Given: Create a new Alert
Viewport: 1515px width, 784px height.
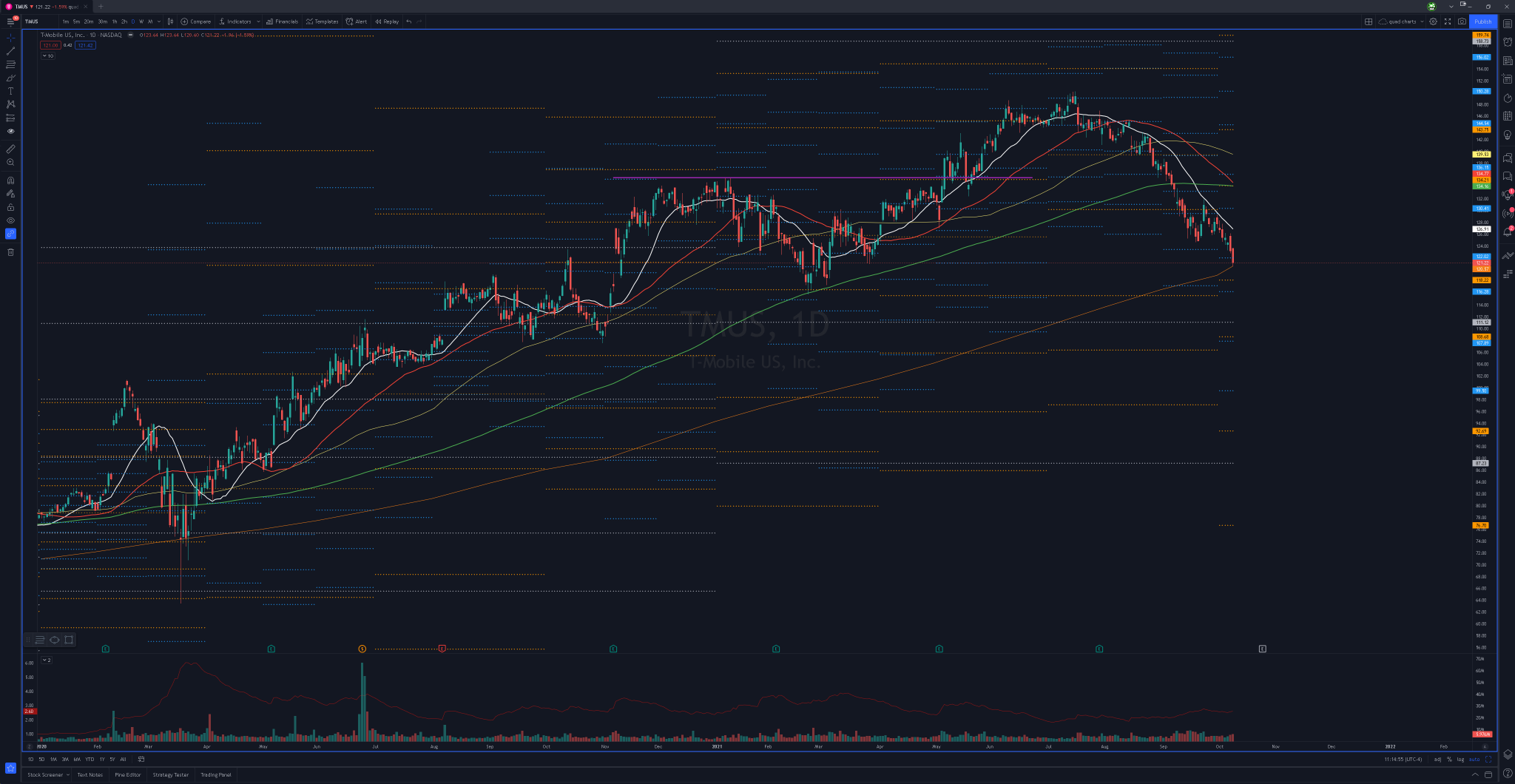Looking at the screenshot, I should [357, 21].
